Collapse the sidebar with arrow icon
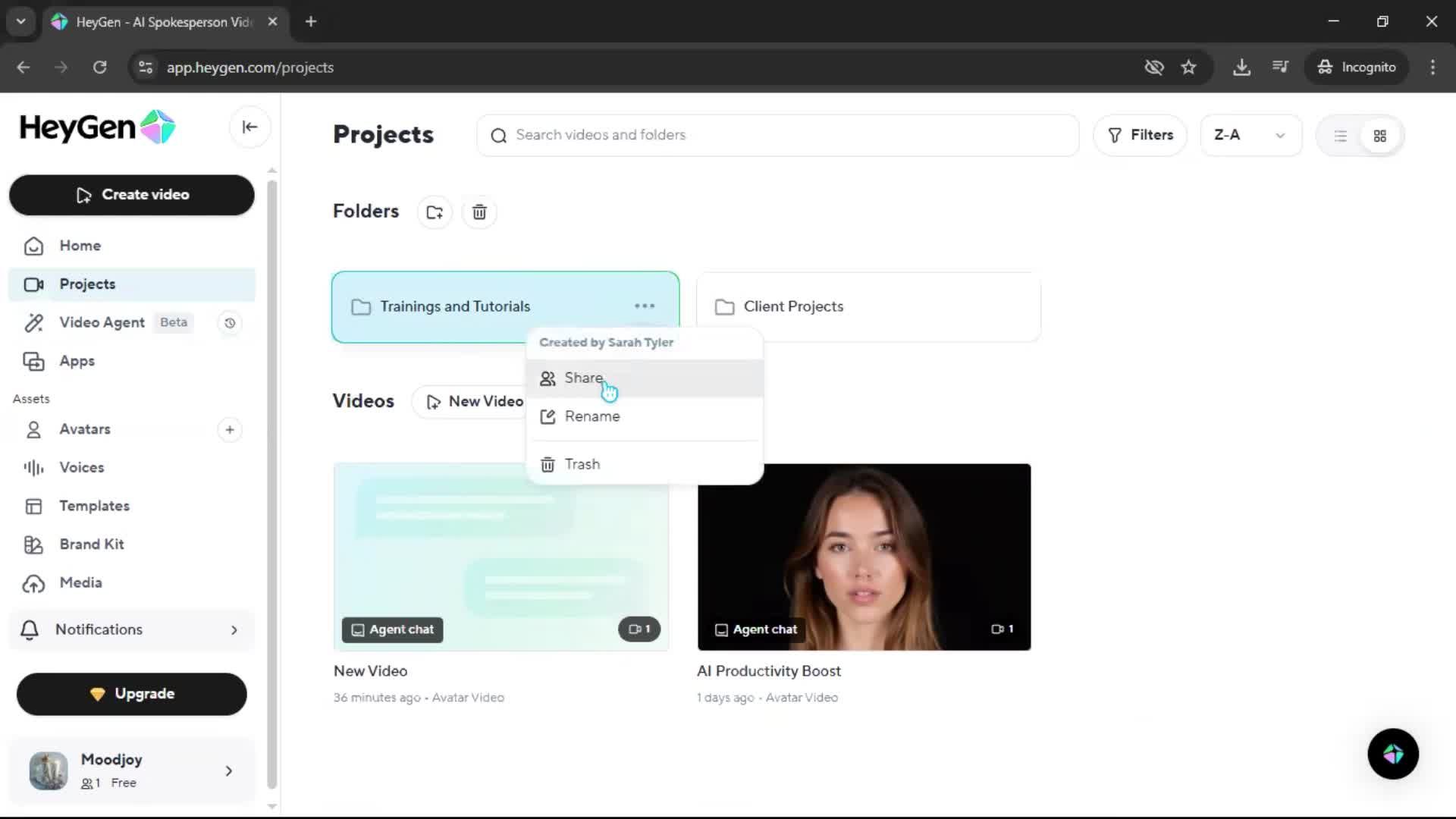 [x=249, y=127]
